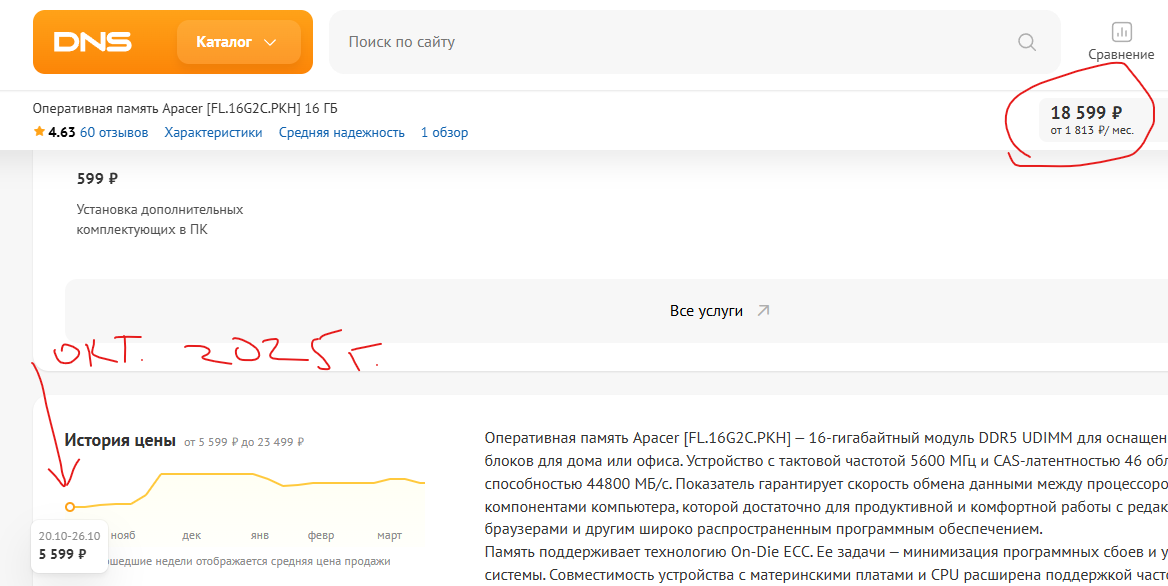Click the от 5 599 ₽ до 23 499 ₽ range
Viewport: 1168px width, 586px height.
(x=244, y=442)
